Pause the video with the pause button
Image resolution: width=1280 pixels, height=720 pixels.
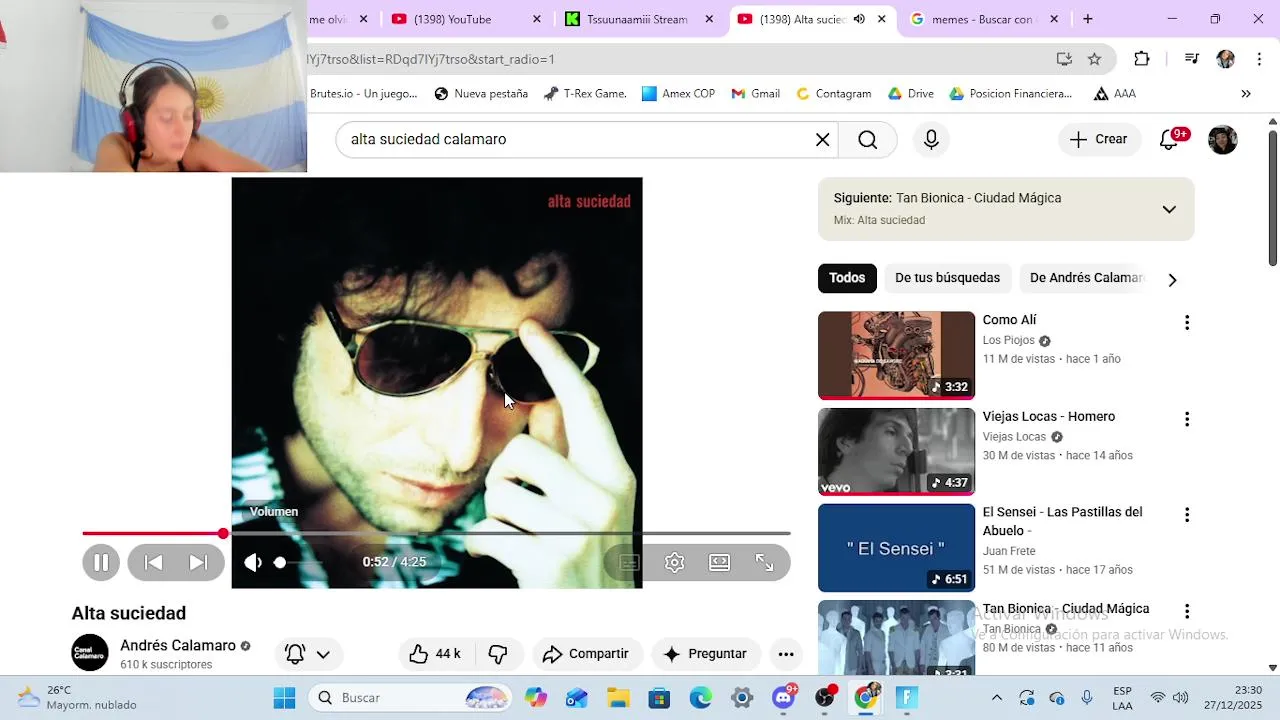[x=101, y=562]
